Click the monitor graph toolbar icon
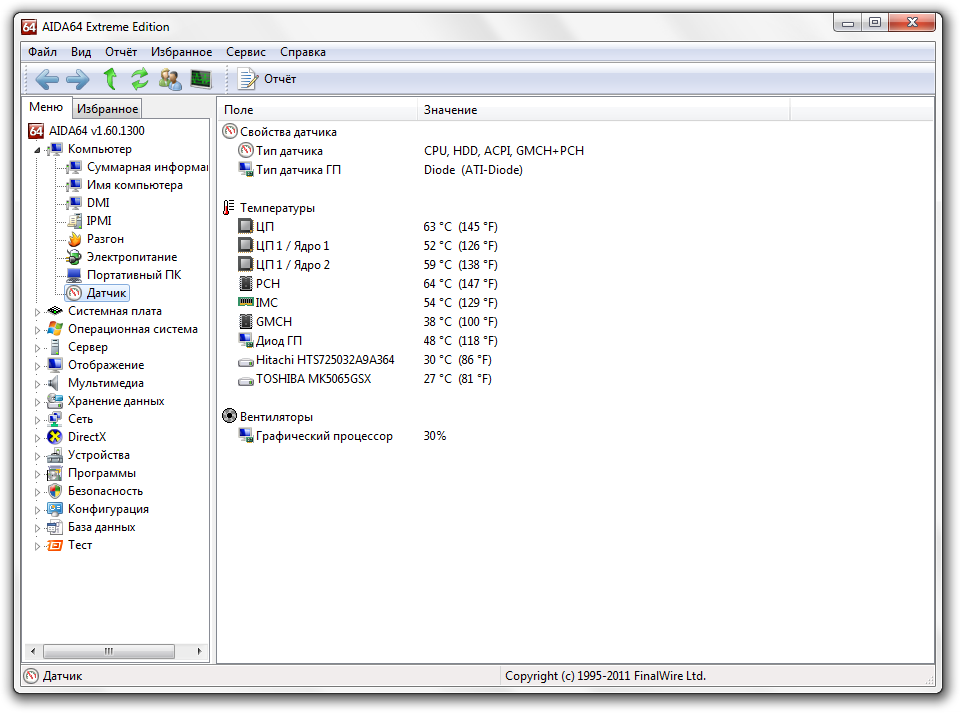The image size is (961, 713). point(201,79)
